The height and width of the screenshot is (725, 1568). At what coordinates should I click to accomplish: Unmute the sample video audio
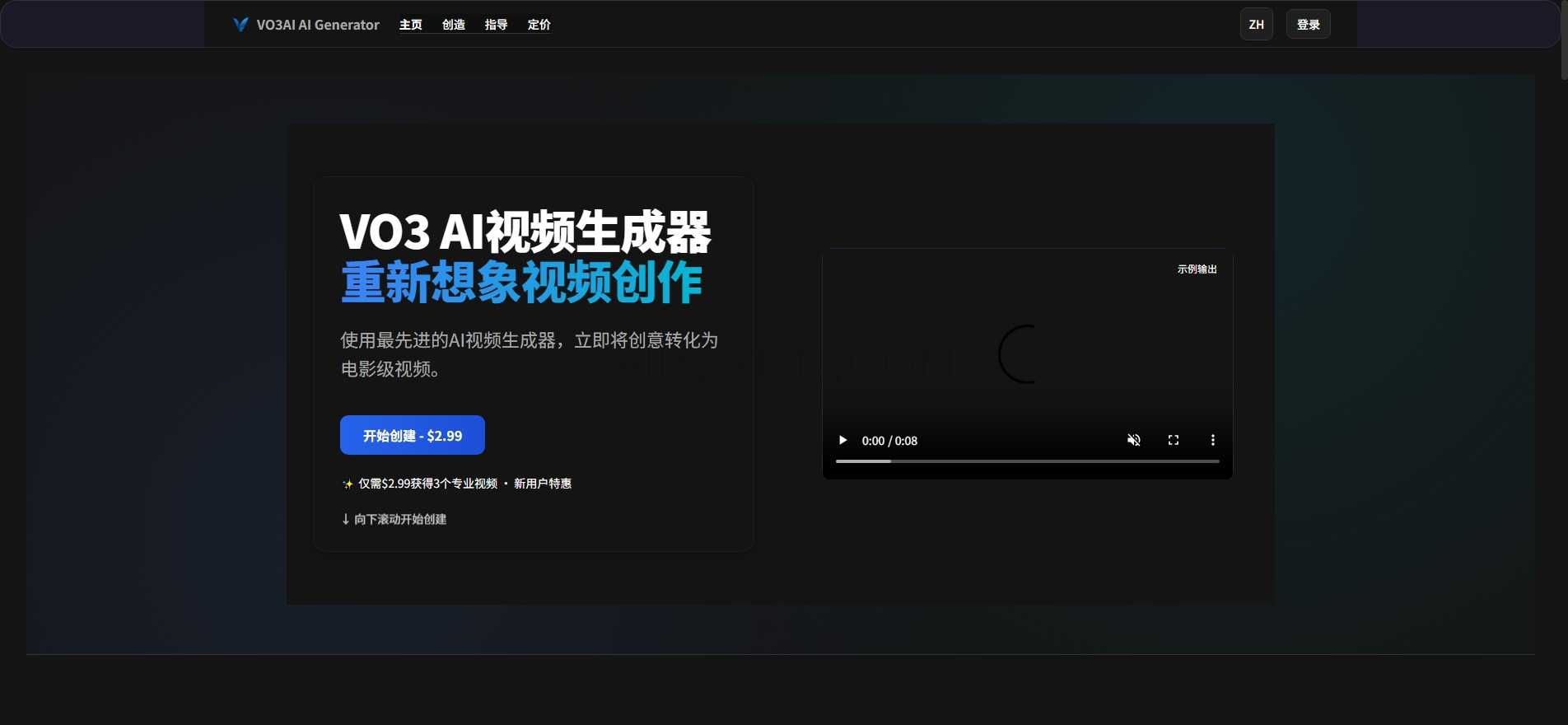pyautogui.click(x=1134, y=440)
